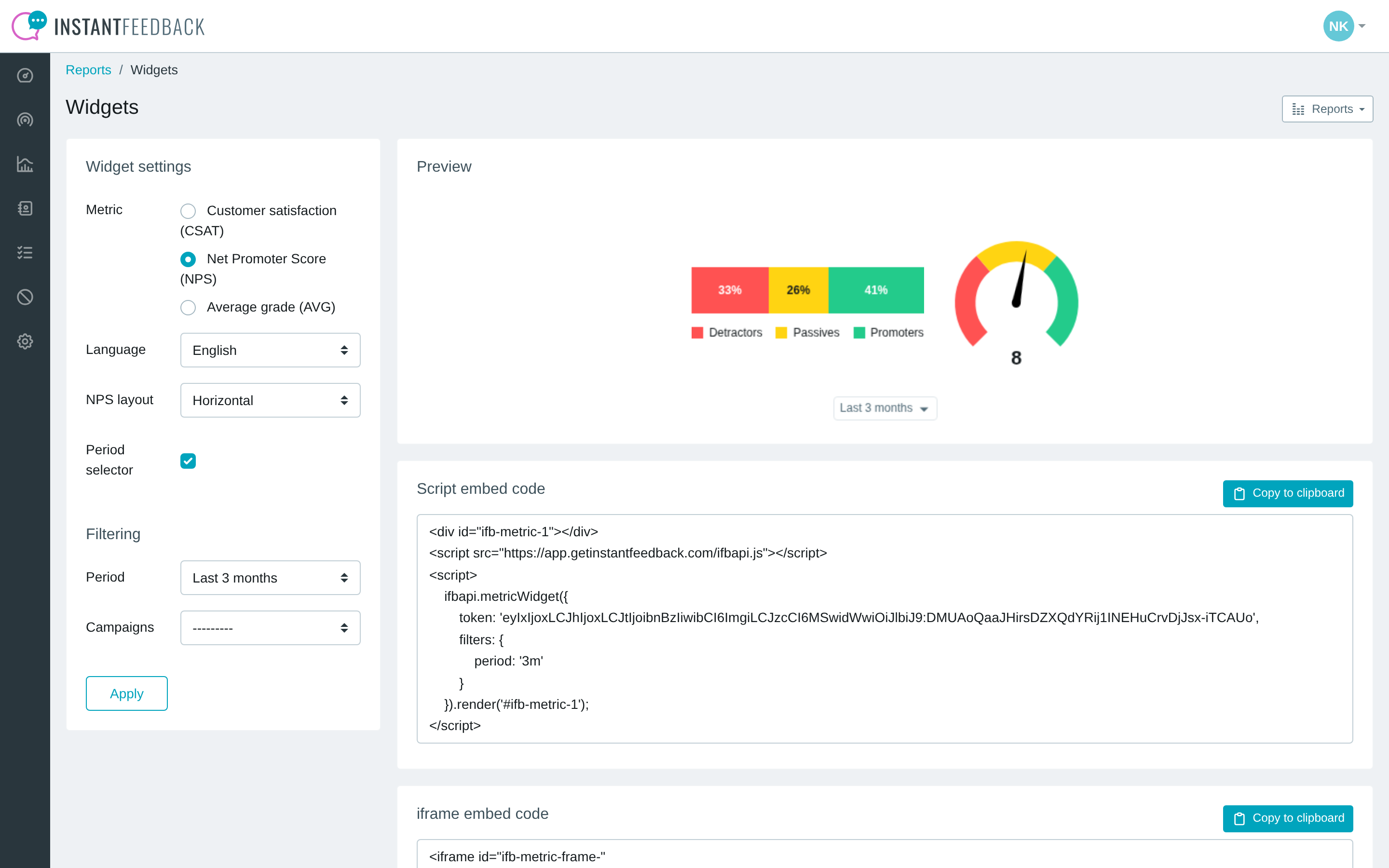1389x868 pixels.
Task: Click the Apply button
Action: pyautogui.click(x=126, y=693)
